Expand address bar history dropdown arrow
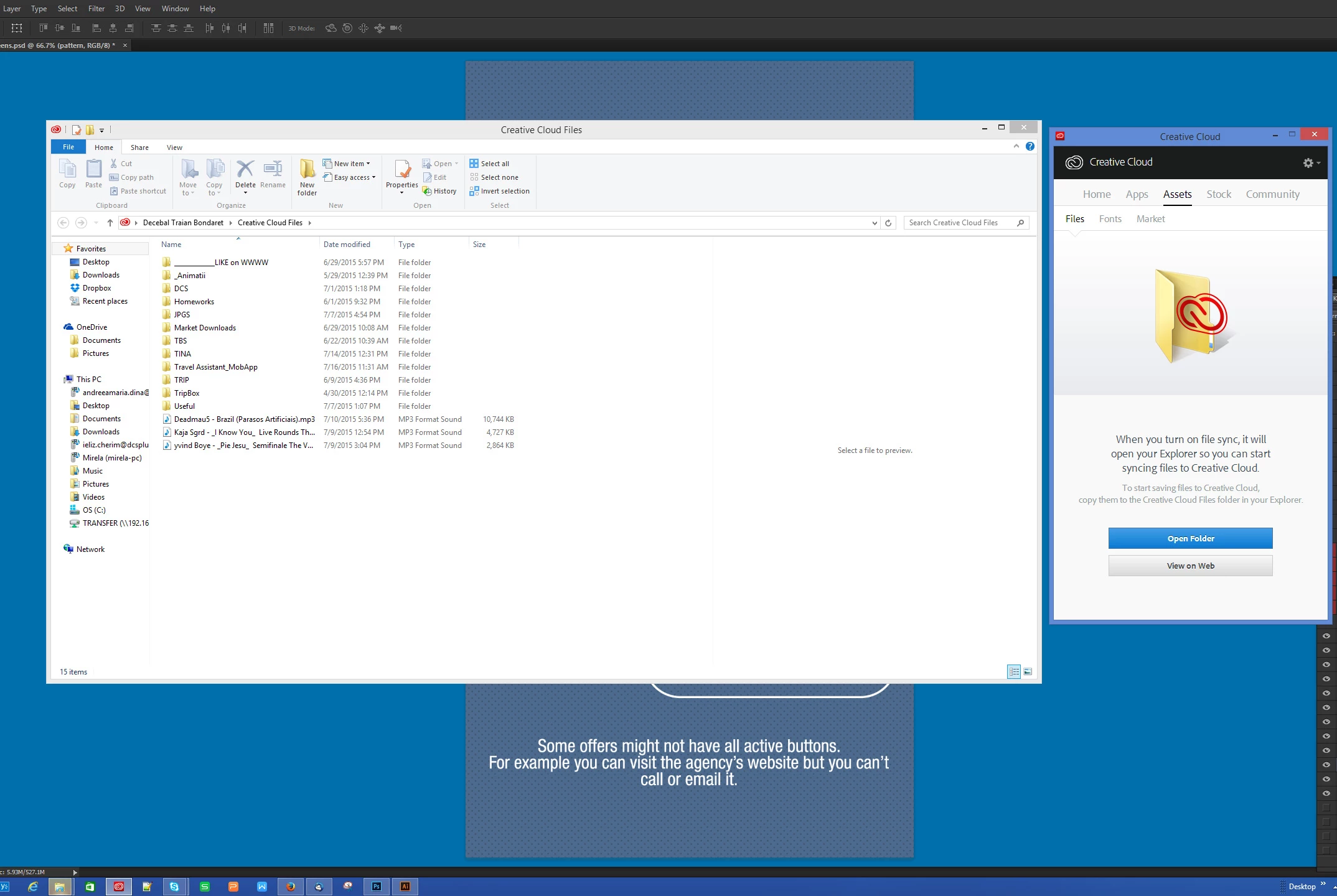 (x=875, y=223)
